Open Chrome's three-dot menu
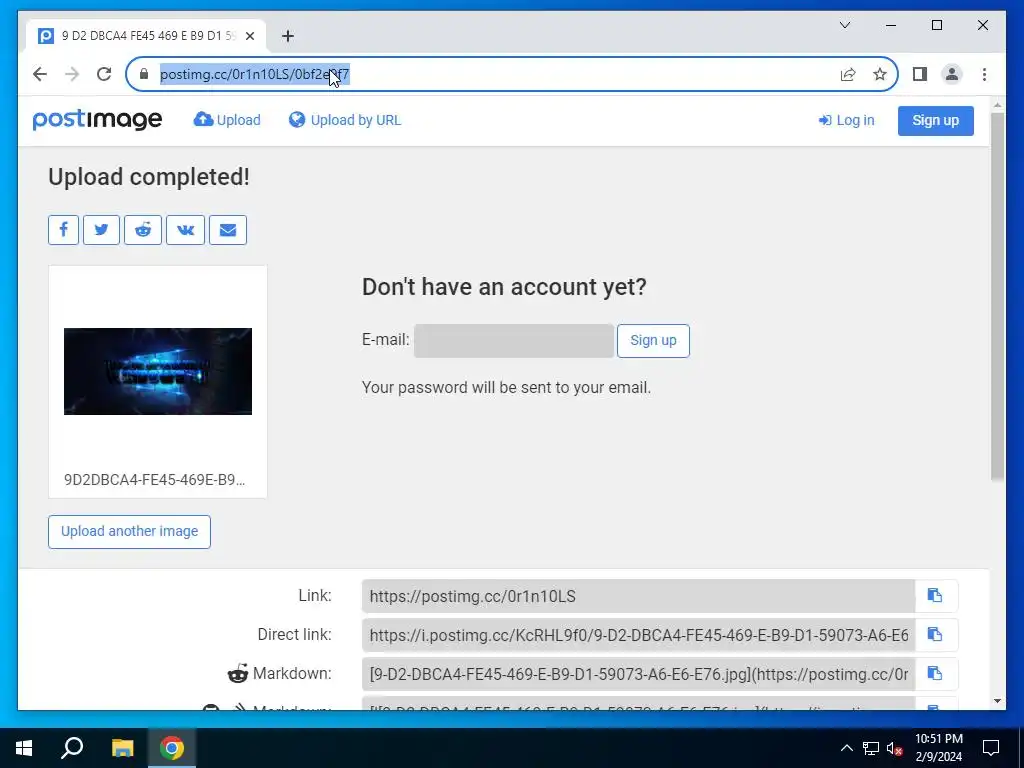This screenshot has height=768, width=1024. click(x=984, y=74)
